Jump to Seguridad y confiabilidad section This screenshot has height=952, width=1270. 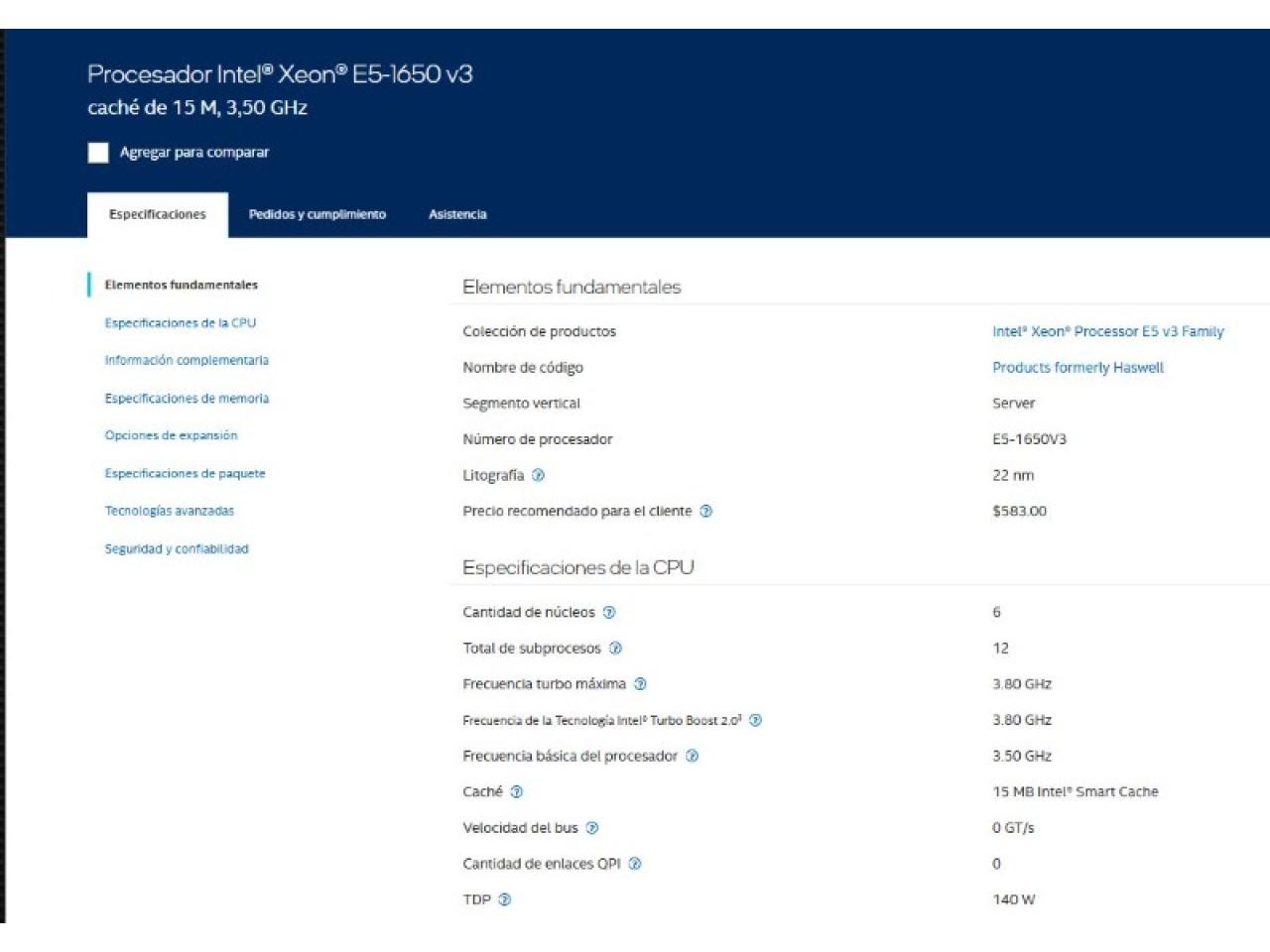point(177,548)
